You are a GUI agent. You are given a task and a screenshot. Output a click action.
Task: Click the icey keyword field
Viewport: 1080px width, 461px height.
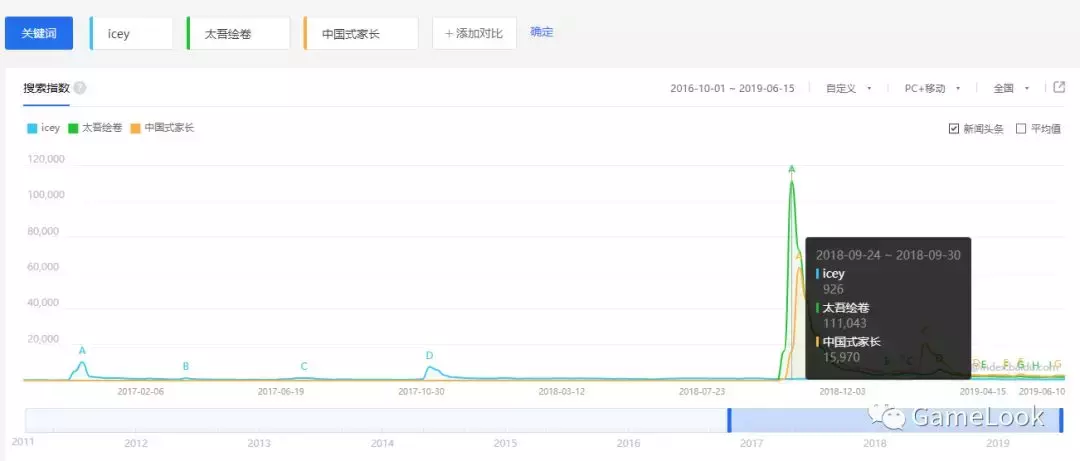[x=132, y=33]
